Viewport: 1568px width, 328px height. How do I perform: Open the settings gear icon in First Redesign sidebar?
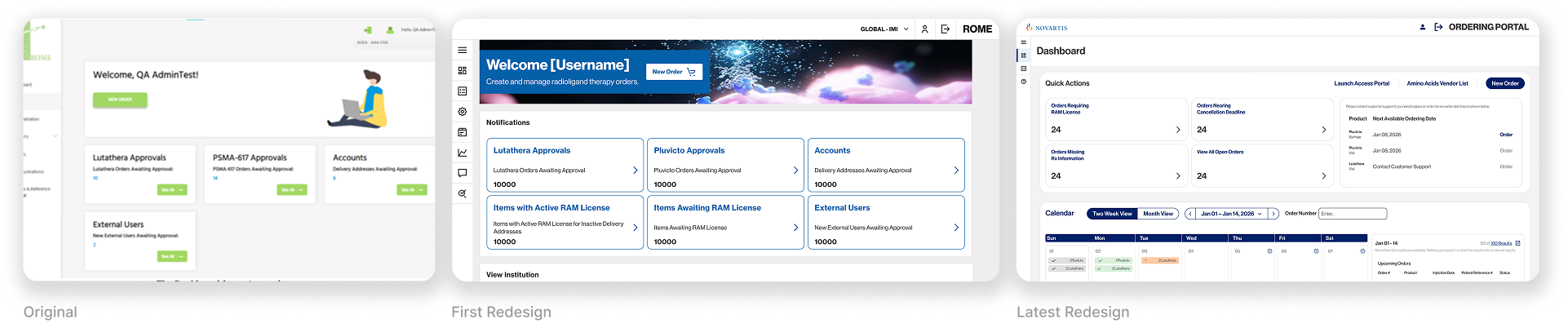463,112
